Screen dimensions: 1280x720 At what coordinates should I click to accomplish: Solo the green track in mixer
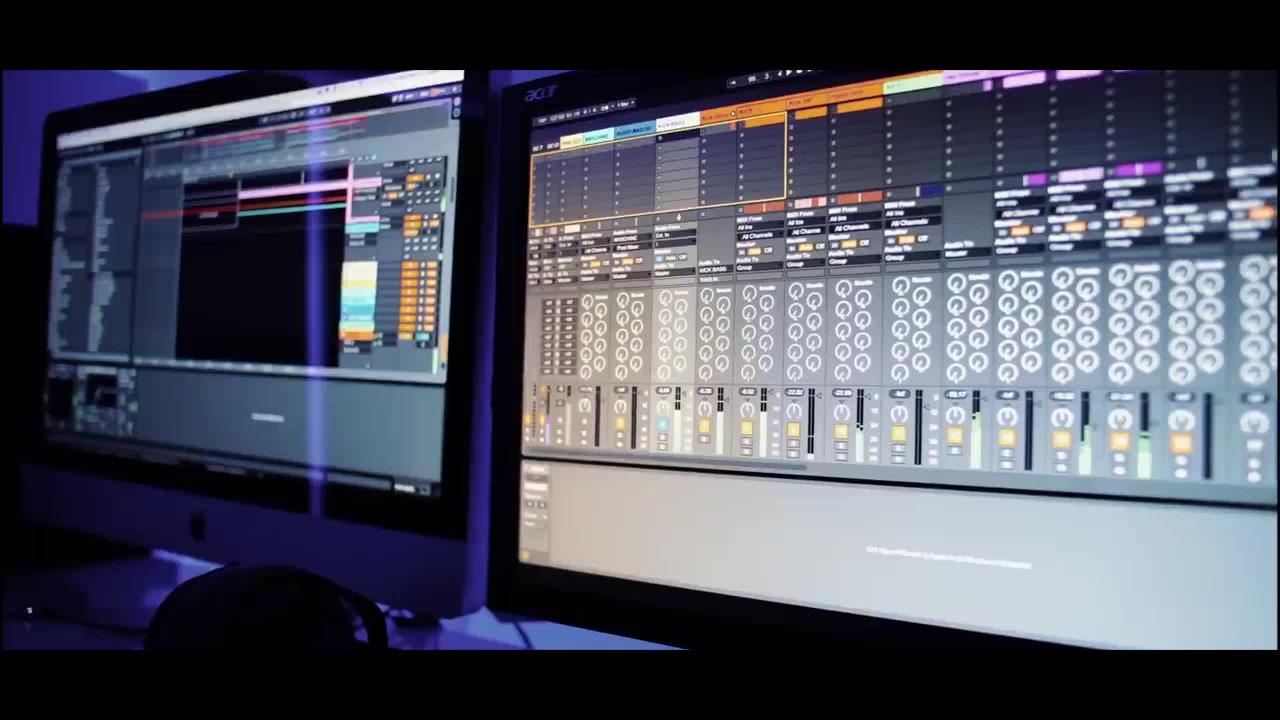[898, 447]
